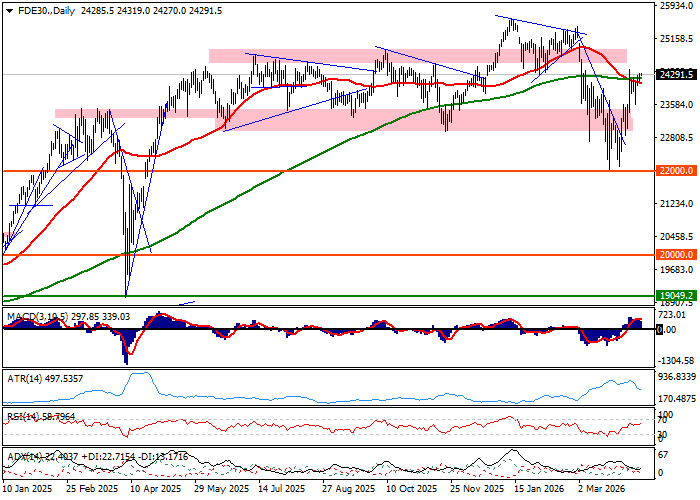Click the 25 Nov 2025 date label
The height and width of the screenshot is (500, 700).
(474, 490)
